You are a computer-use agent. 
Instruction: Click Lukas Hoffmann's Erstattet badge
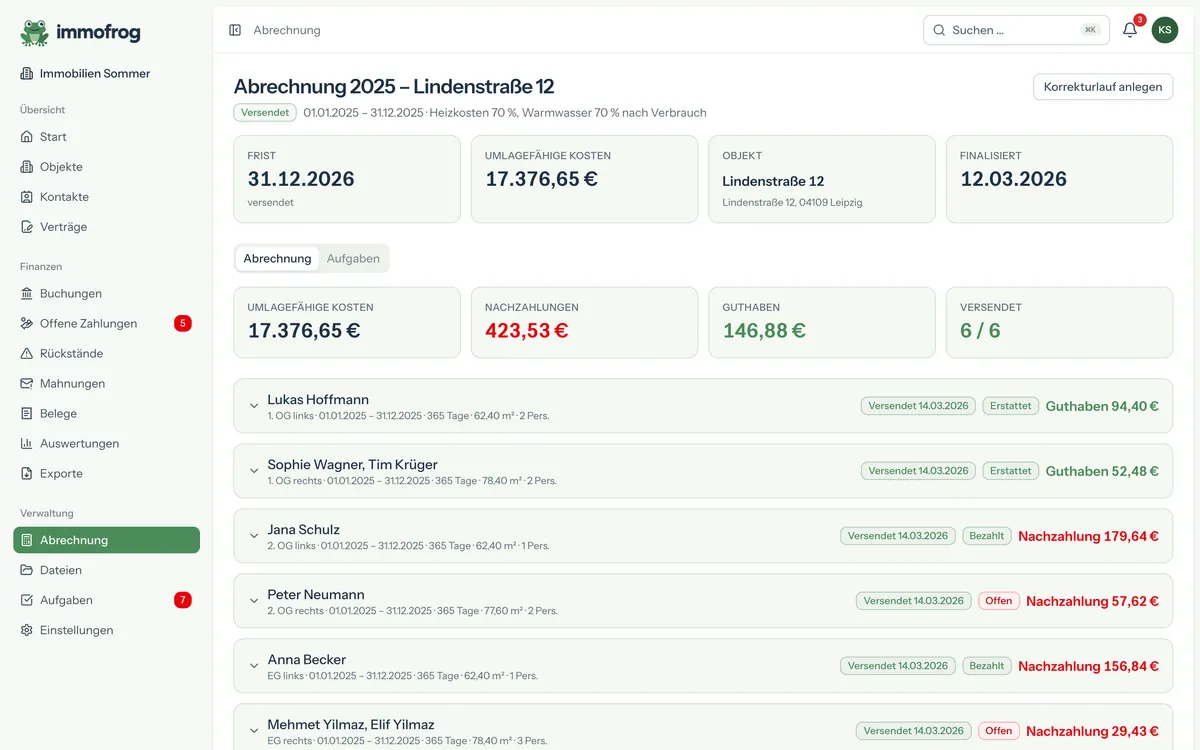tap(1010, 406)
